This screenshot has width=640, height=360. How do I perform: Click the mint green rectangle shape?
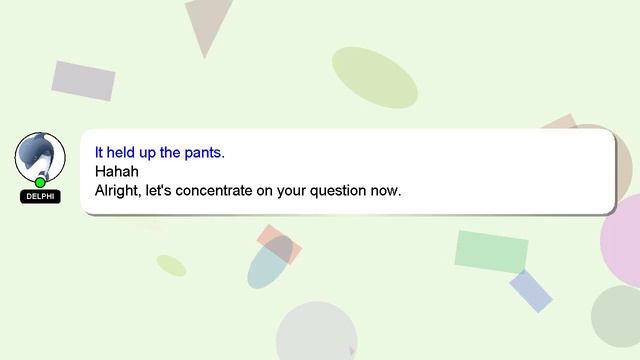point(491,251)
